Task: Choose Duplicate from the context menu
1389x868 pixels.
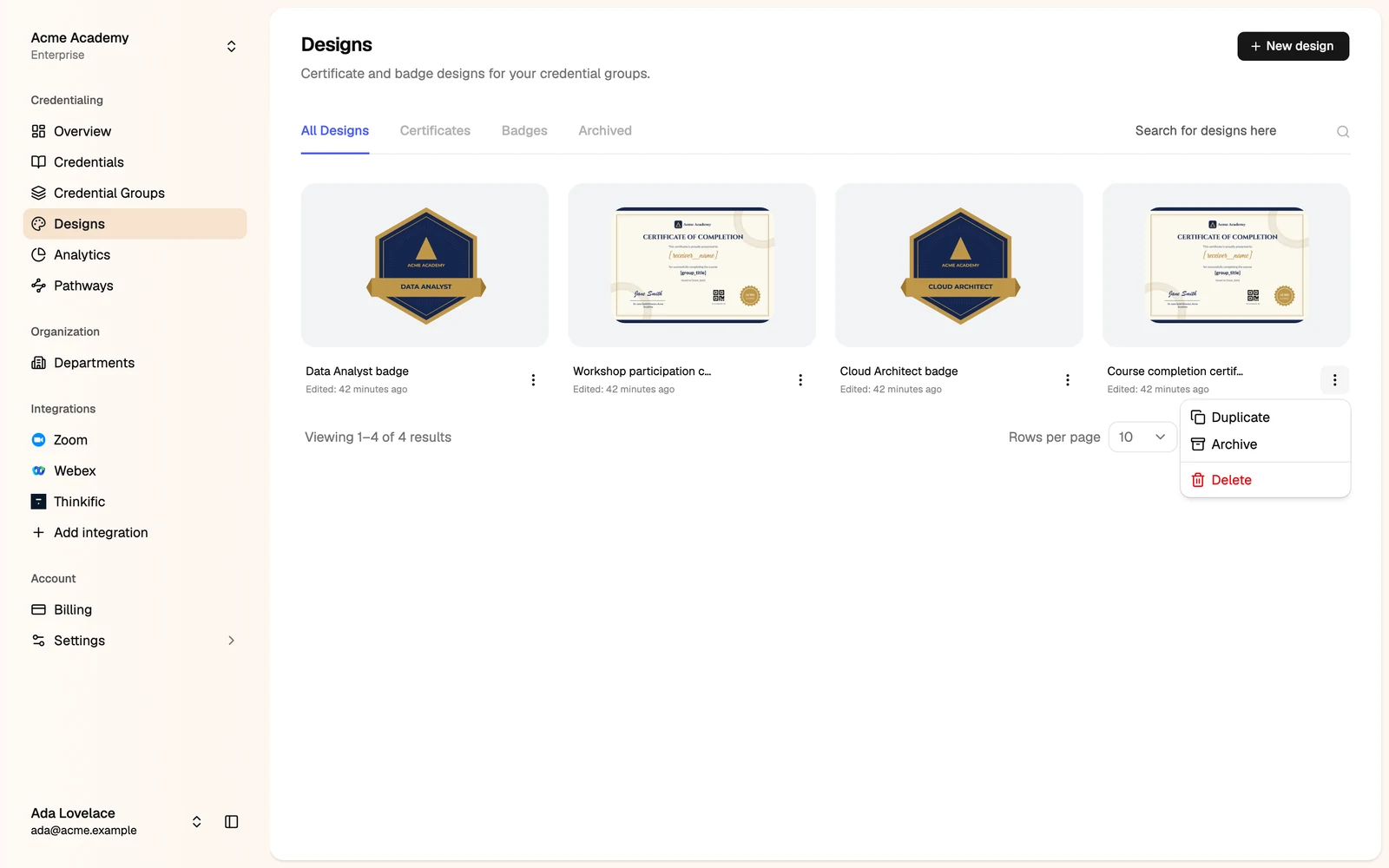Action: 1265,418
